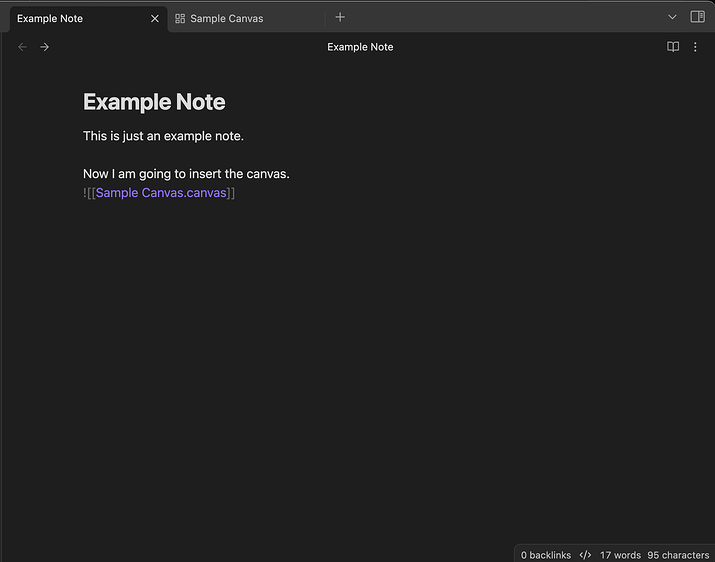Place cursor in the Example Note heading

[x=154, y=102]
